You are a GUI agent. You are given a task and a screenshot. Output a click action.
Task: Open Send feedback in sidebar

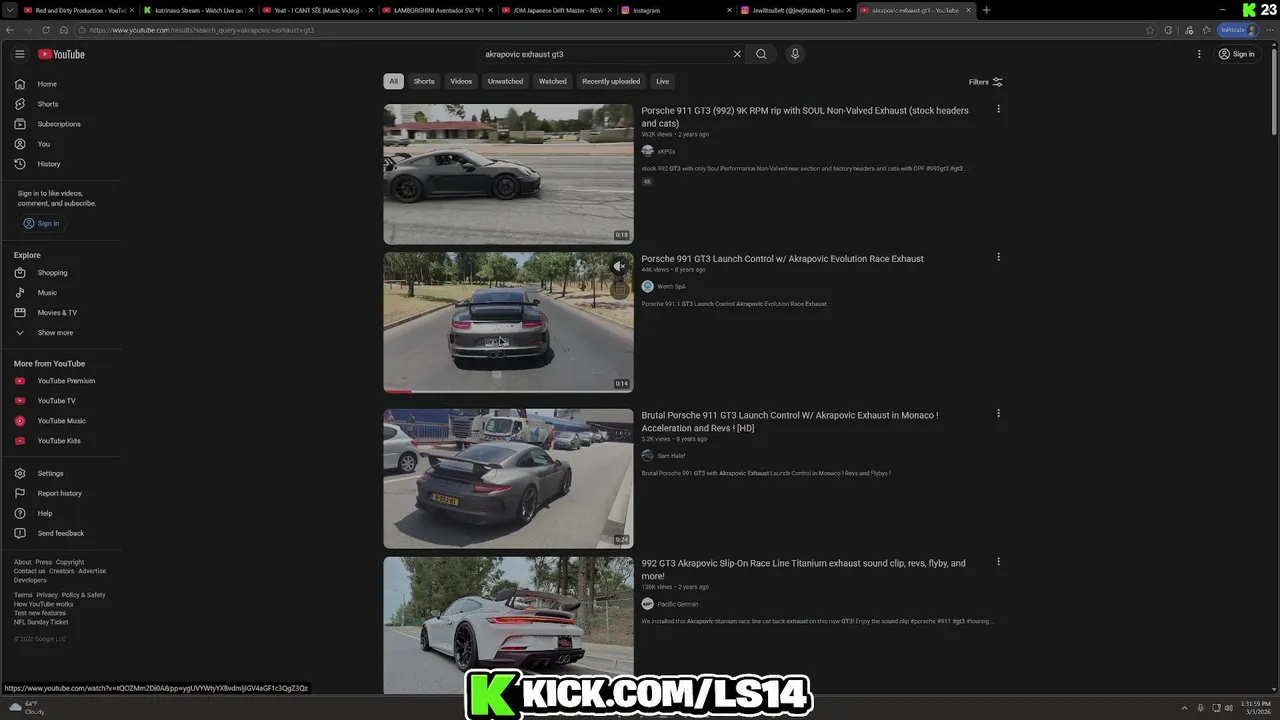(x=60, y=533)
